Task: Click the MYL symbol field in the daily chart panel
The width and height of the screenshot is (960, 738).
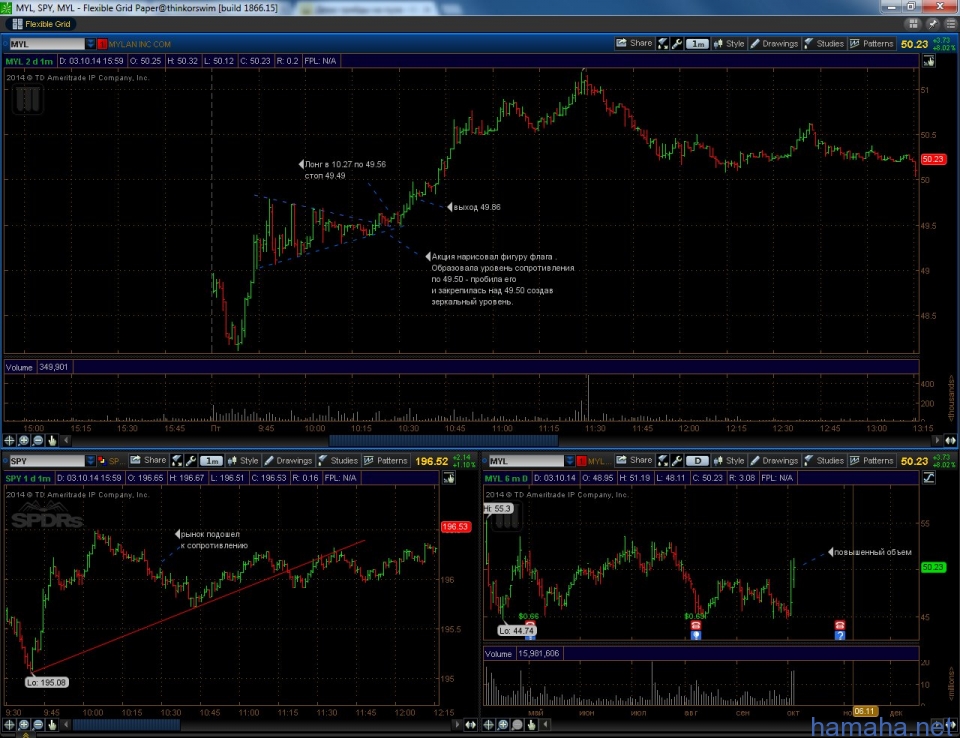Action: coord(525,461)
